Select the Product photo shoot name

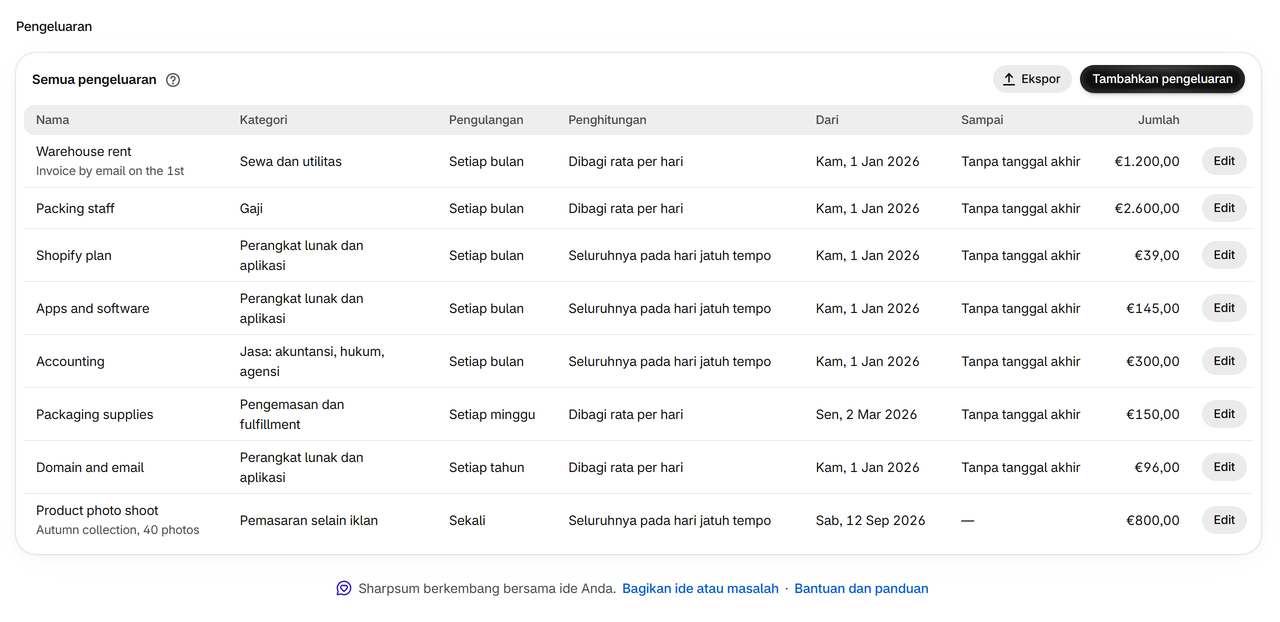[97, 511]
